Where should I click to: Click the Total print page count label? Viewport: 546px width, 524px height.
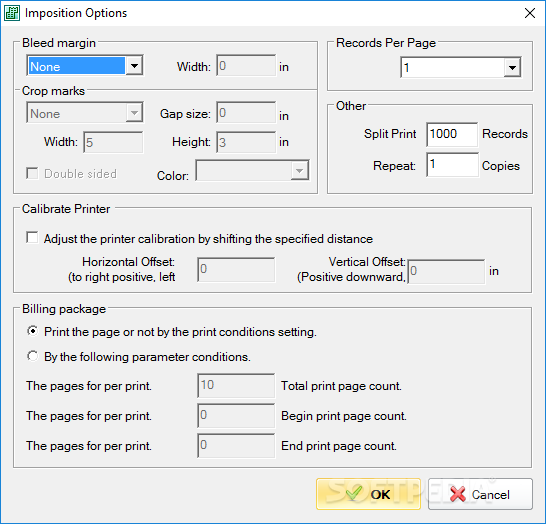click(x=341, y=386)
